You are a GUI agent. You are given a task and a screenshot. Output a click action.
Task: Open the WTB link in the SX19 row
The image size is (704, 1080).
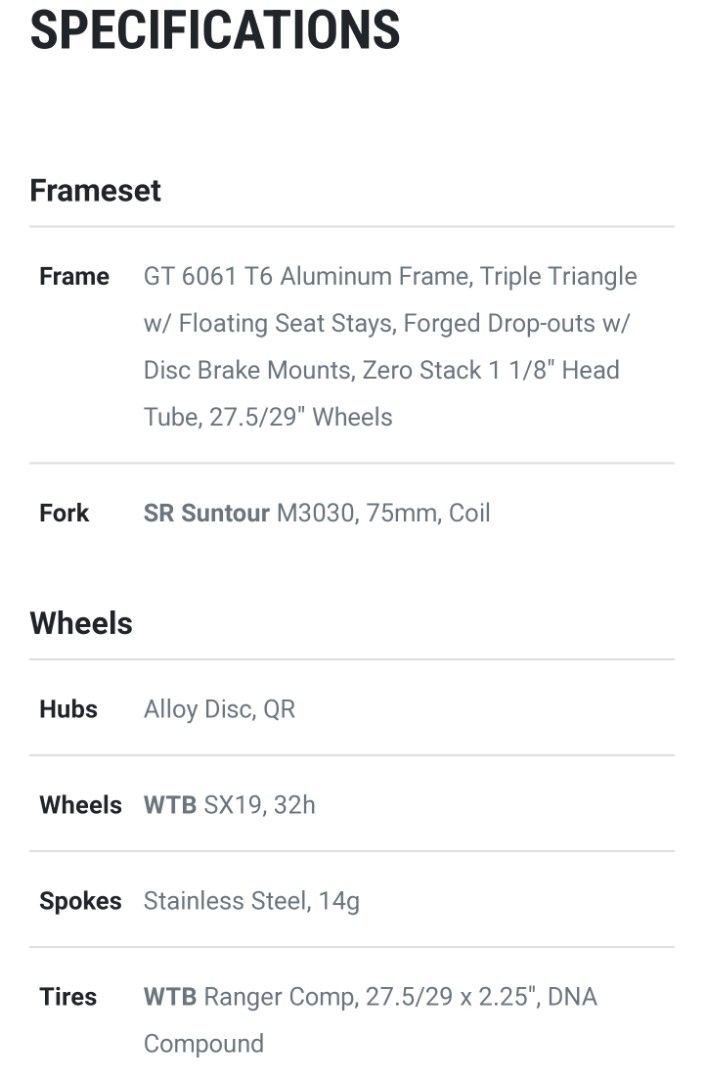[170, 805]
